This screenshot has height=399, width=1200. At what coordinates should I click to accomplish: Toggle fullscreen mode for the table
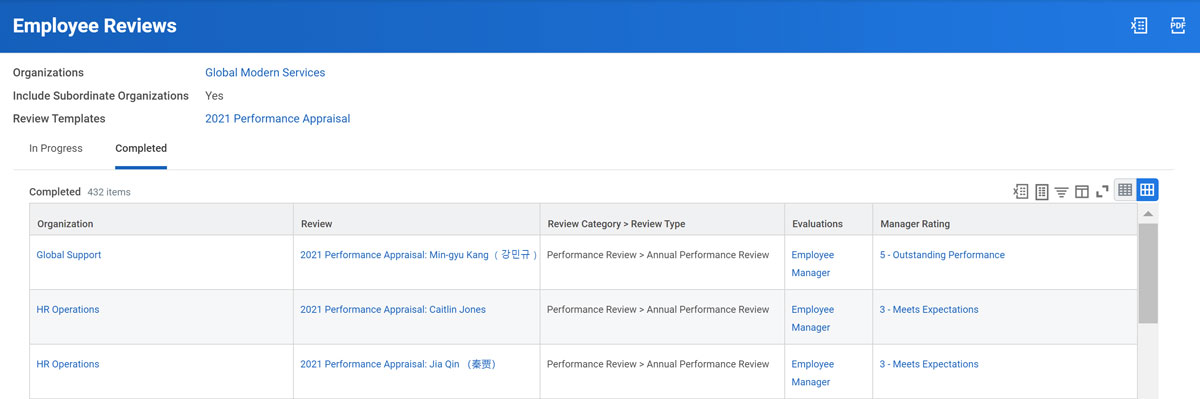[x=1102, y=191]
